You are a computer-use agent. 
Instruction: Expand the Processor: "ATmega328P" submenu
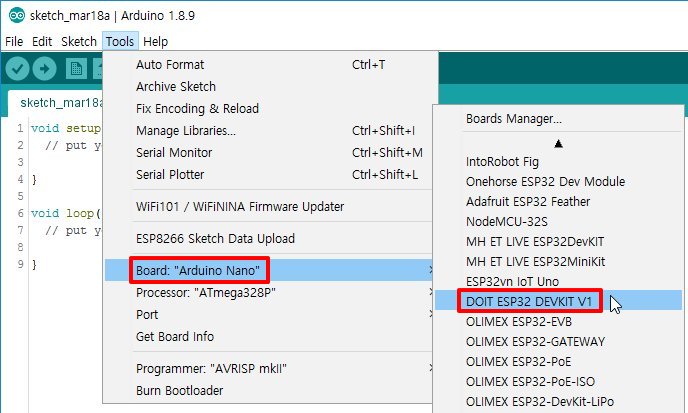tap(270, 293)
